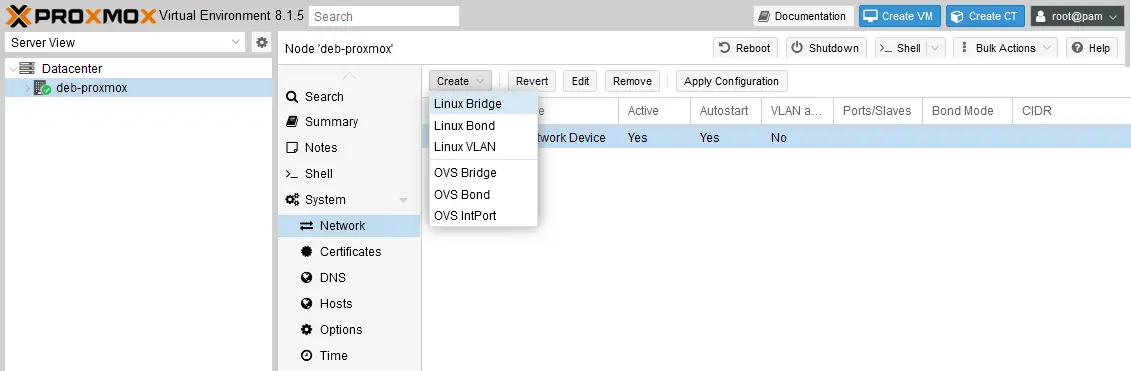Sort by the Autostart column header
Viewport: 1131px width, 371px height.
point(725,110)
